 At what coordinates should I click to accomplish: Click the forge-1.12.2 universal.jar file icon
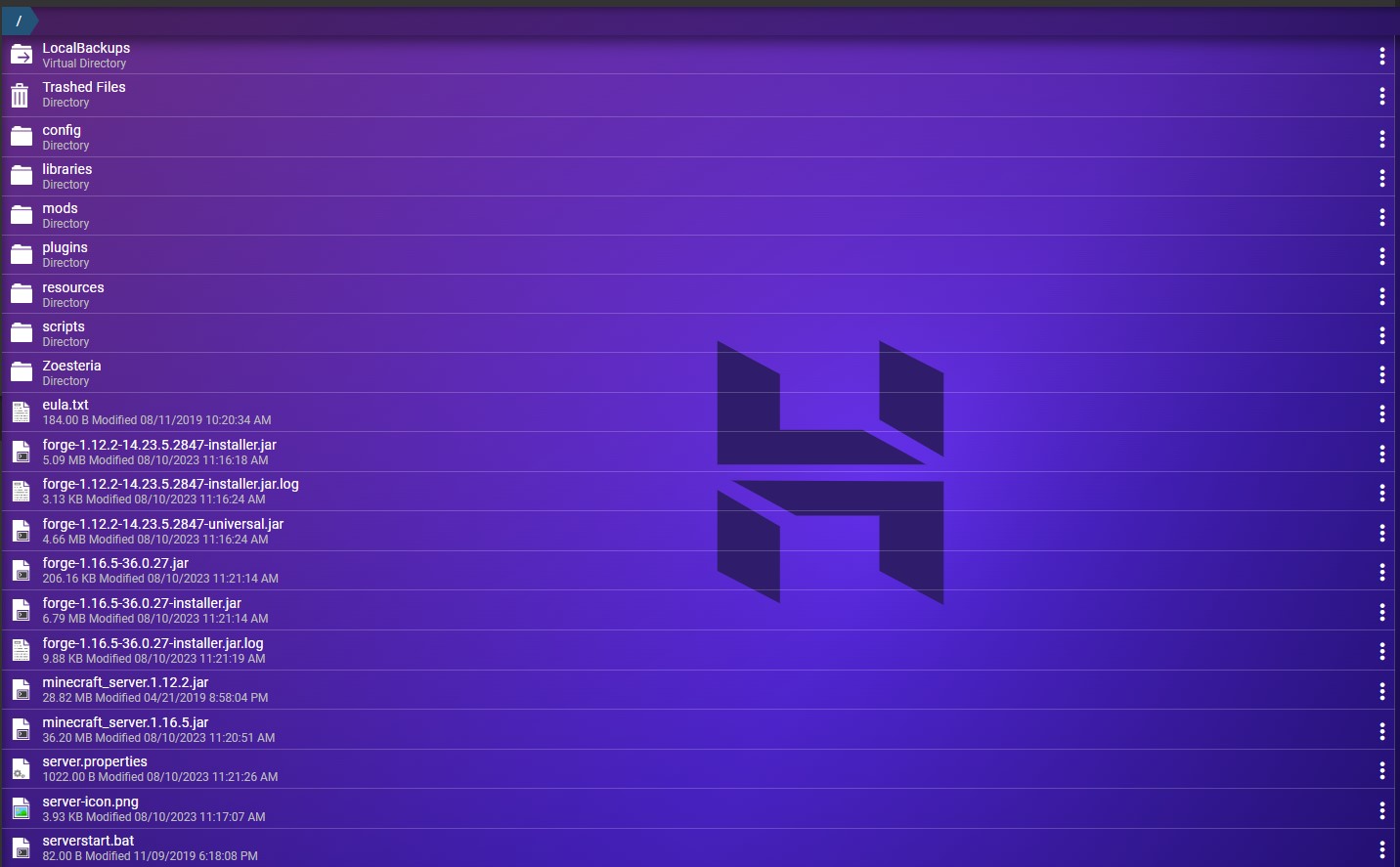pyautogui.click(x=22, y=532)
